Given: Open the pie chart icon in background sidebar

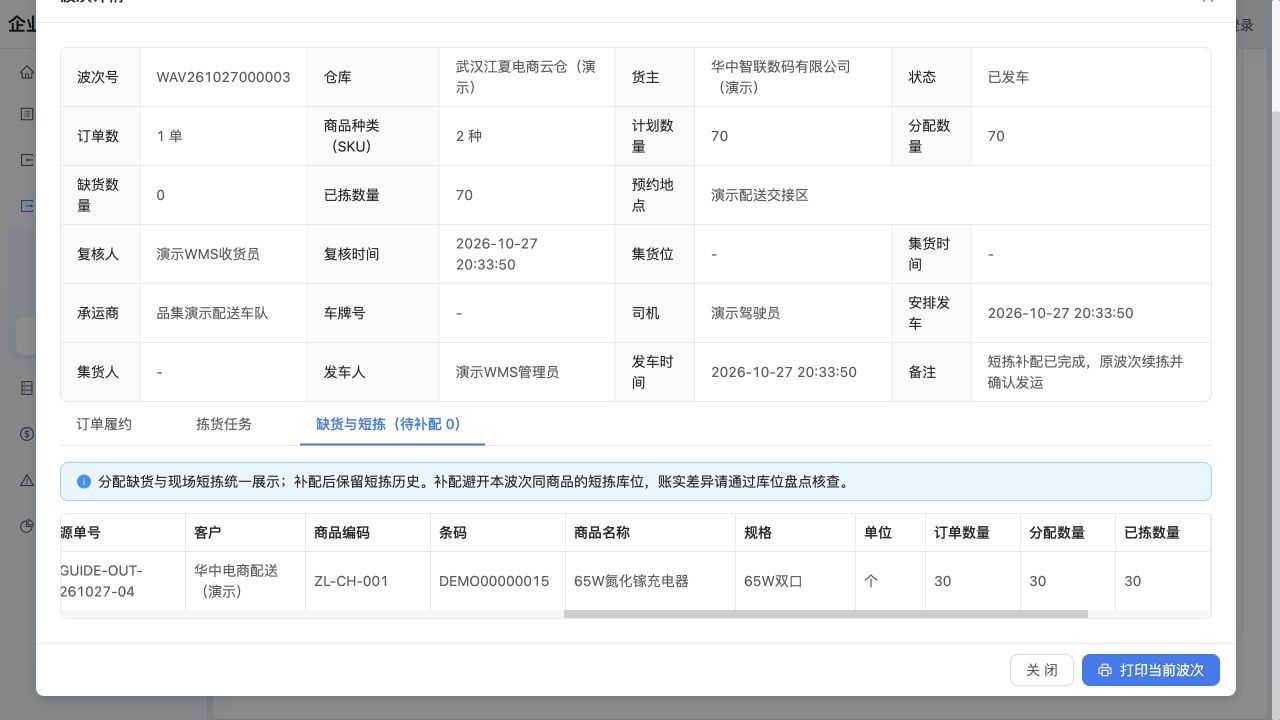Looking at the screenshot, I should 27,526.
